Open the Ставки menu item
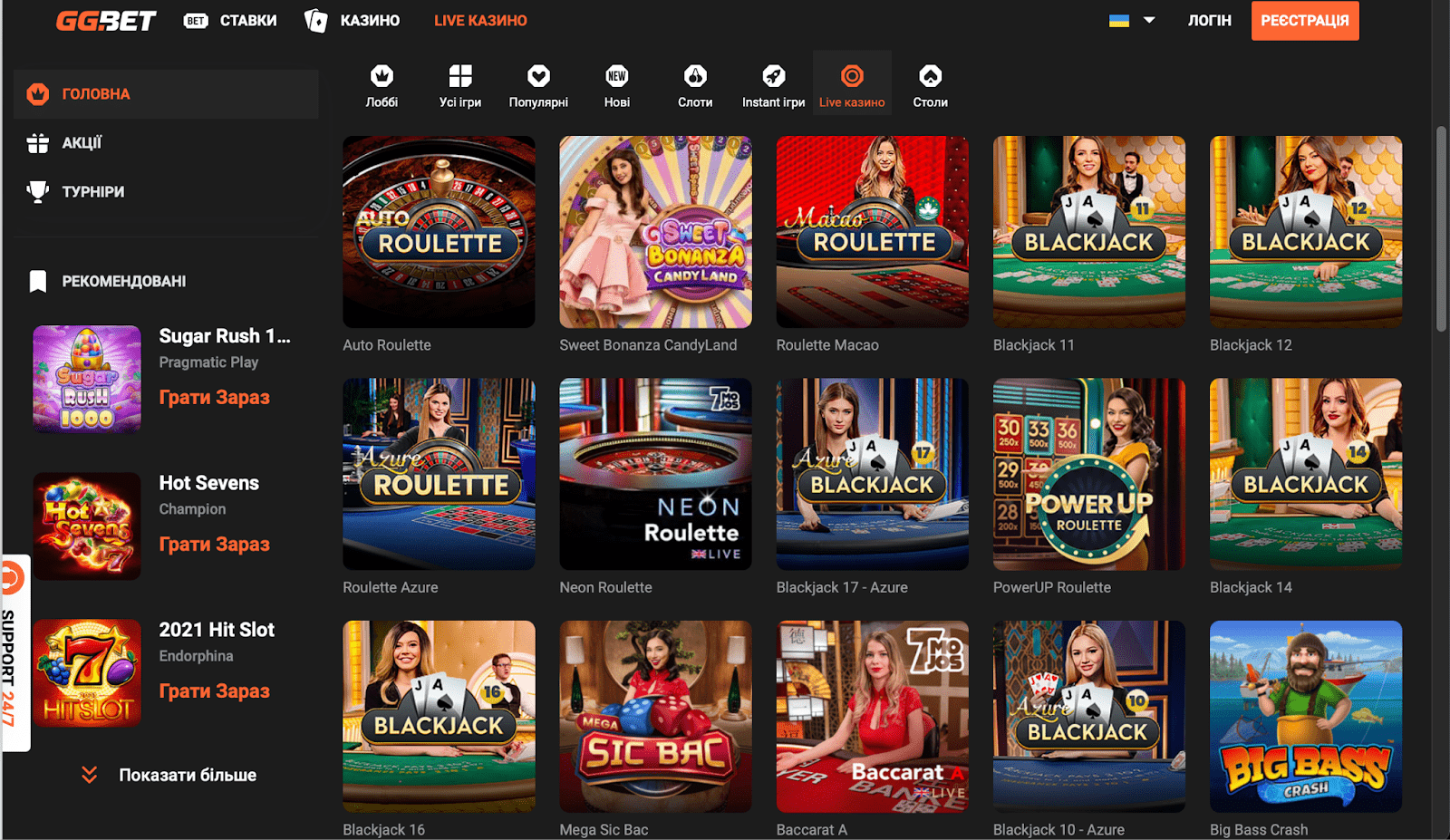1450x840 pixels. (x=230, y=21)
